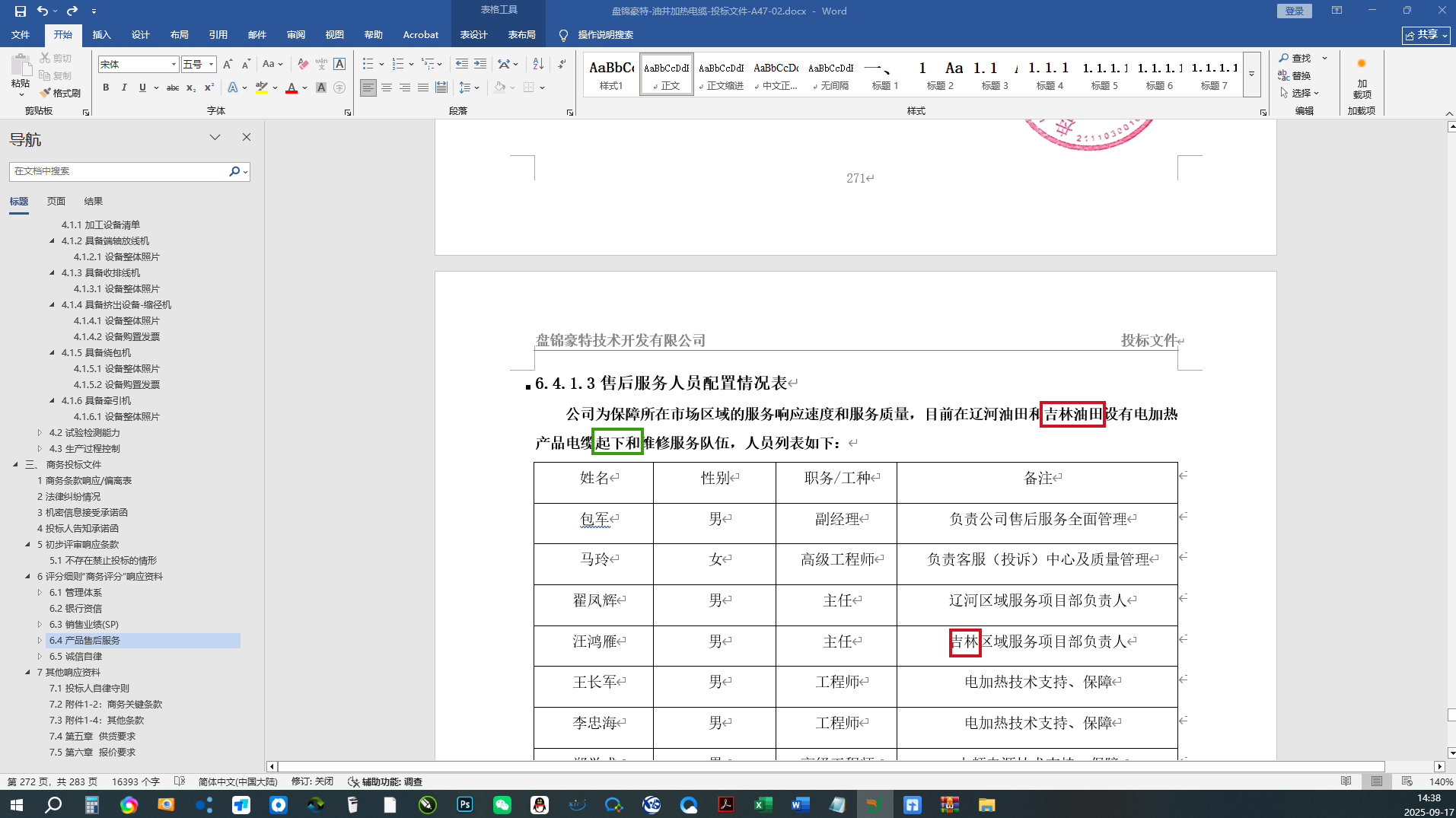Click the Save icon in title bar
The width and height of the screenshot is (1456, 818).
[x=21, y=11]
